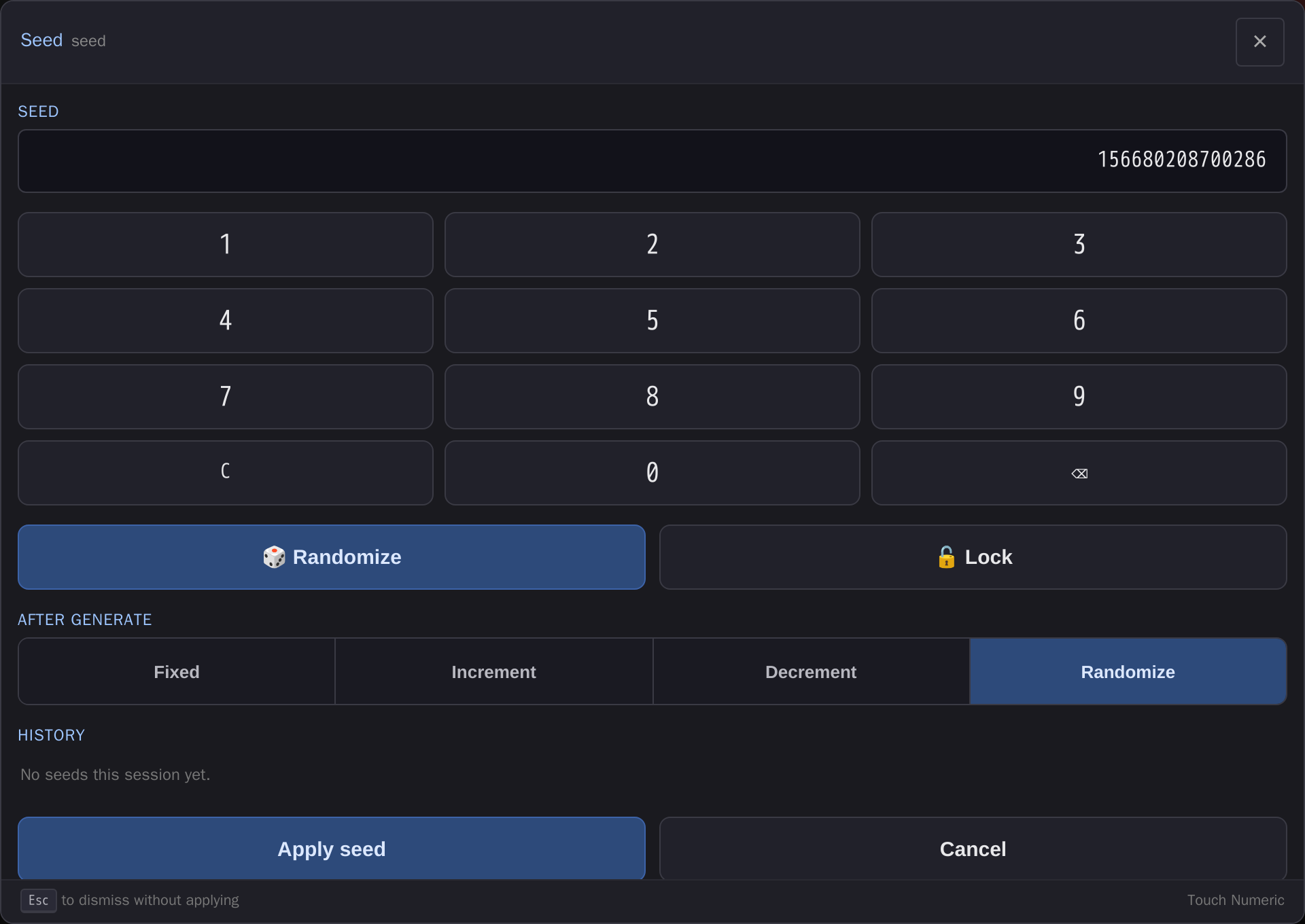Apply the seed

click(332, 849)
